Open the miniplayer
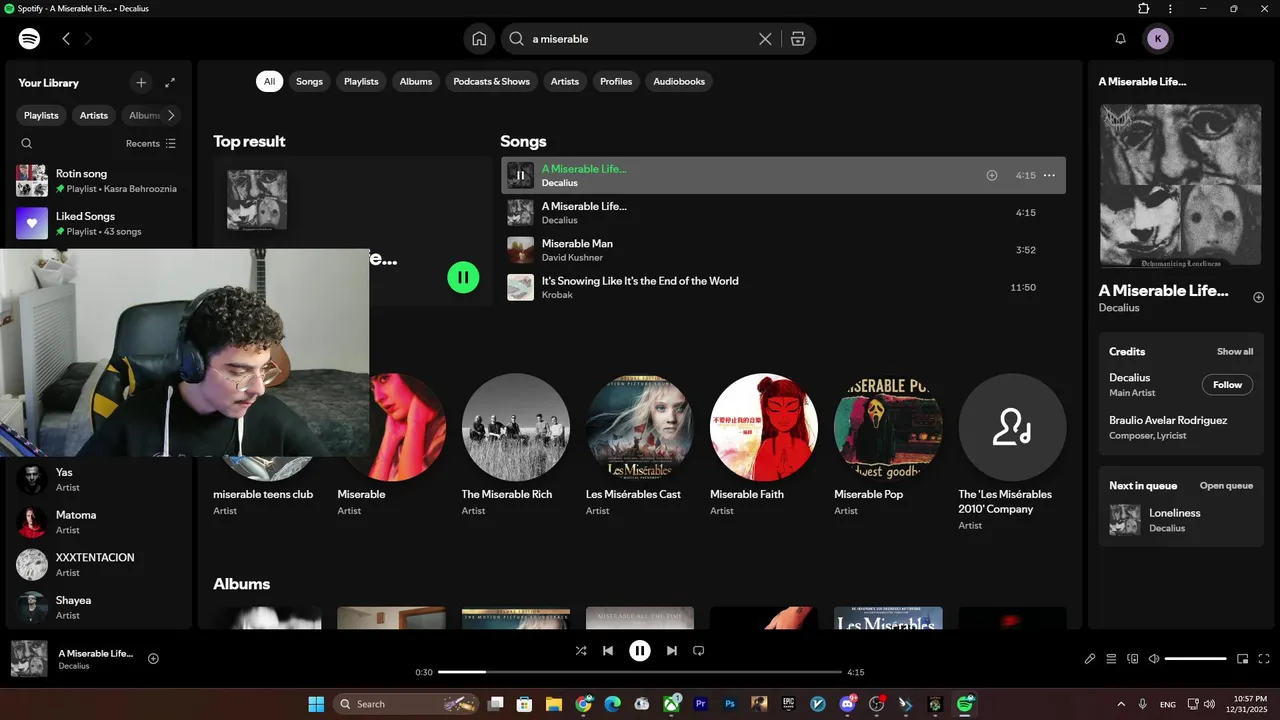Viewport: 1280px width, 720px height. (x=1243, y=659)
